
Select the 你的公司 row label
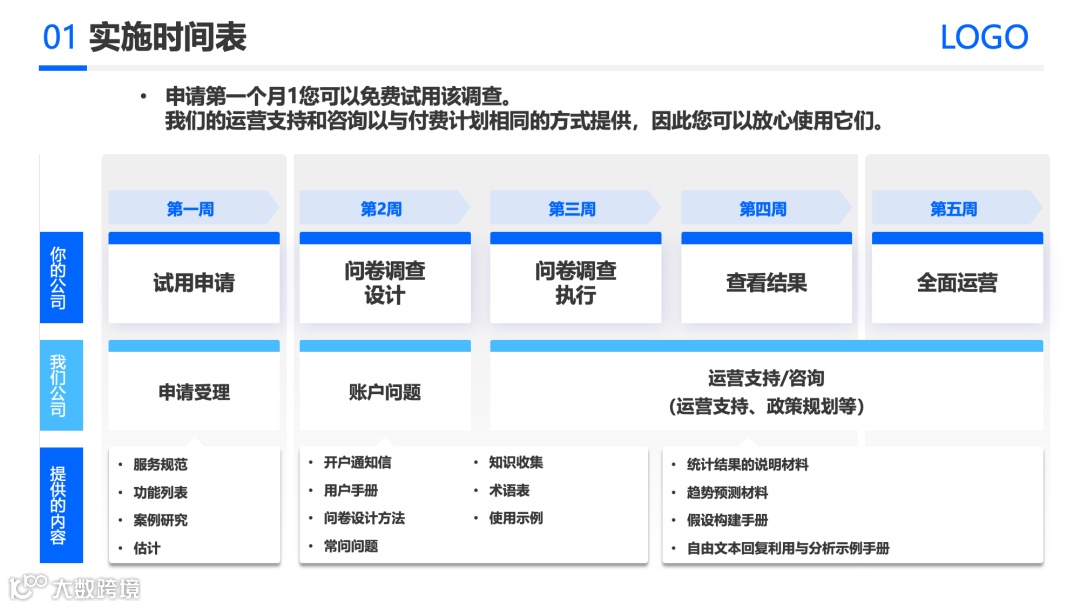click(x=61, y=277)
